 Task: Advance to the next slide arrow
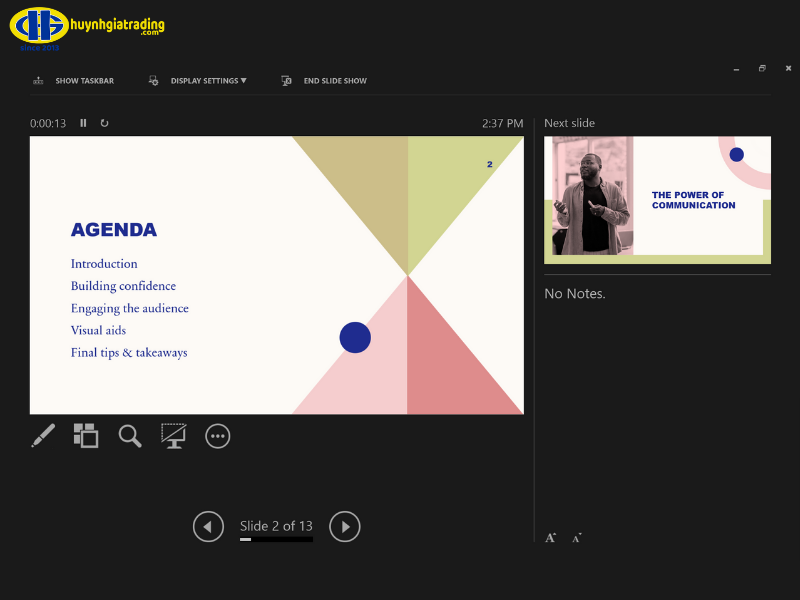(344, 526)
